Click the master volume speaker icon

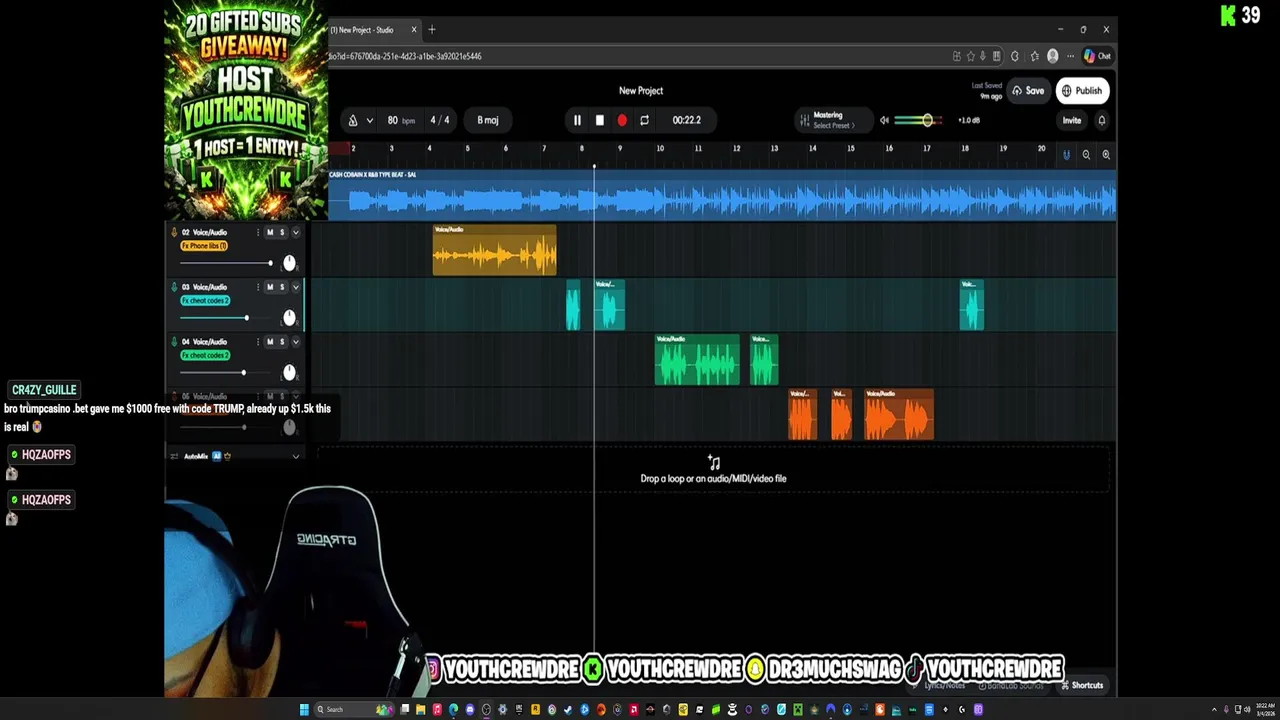click(884, 120)
